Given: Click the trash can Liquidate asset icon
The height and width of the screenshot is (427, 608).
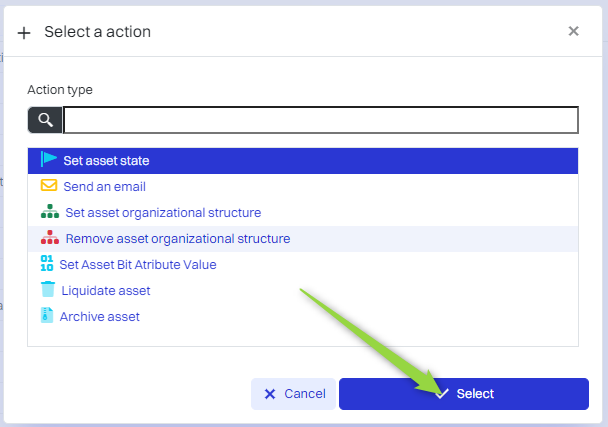Looking at the screenshot, I should pos(48,290).
